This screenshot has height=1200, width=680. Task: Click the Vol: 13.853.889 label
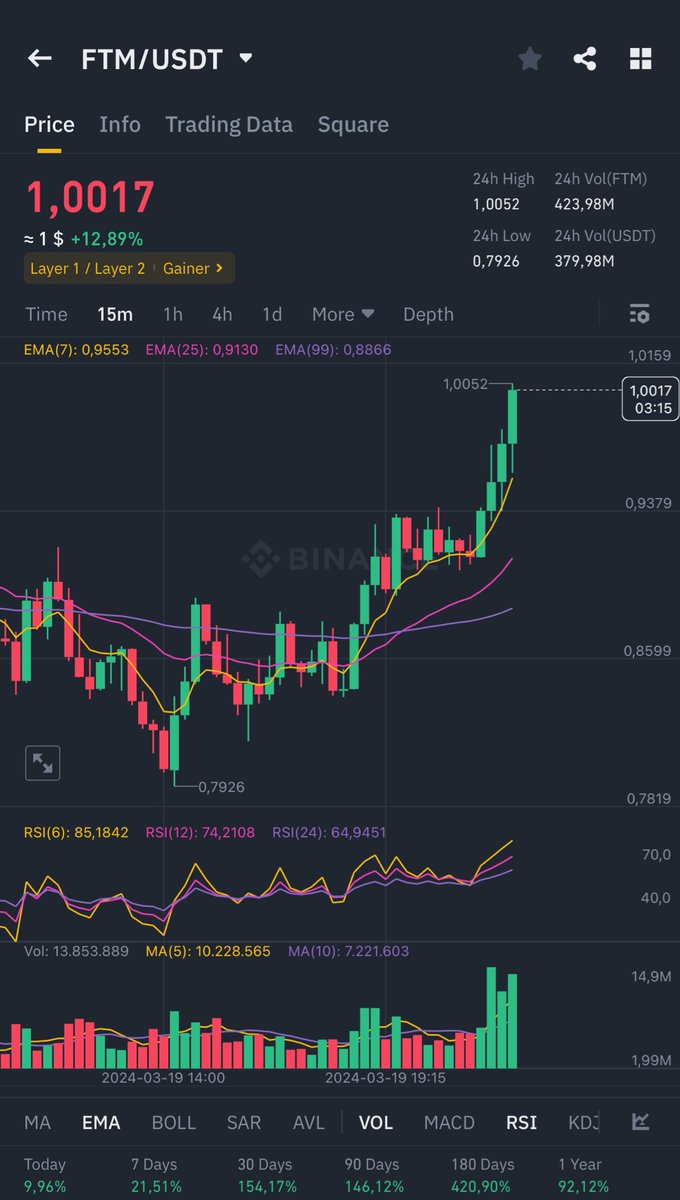coord(77,951)
